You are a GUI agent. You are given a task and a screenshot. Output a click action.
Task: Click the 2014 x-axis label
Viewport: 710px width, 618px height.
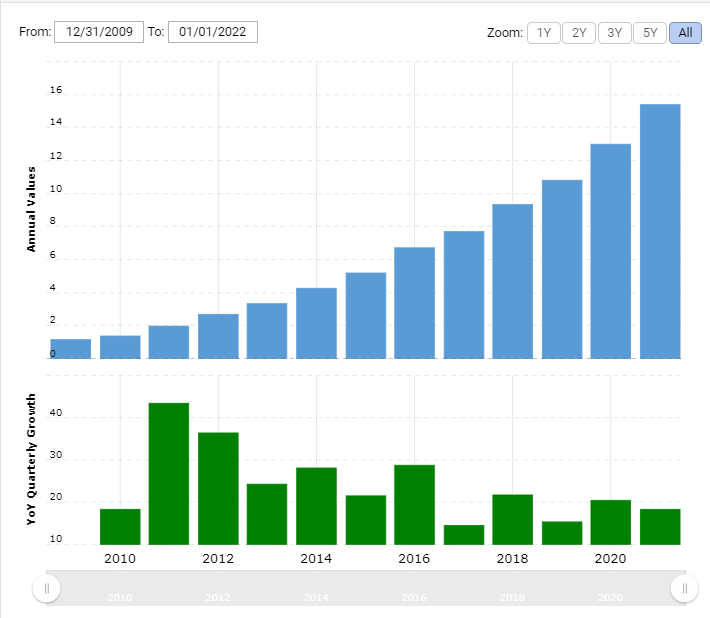coord(316,559)
